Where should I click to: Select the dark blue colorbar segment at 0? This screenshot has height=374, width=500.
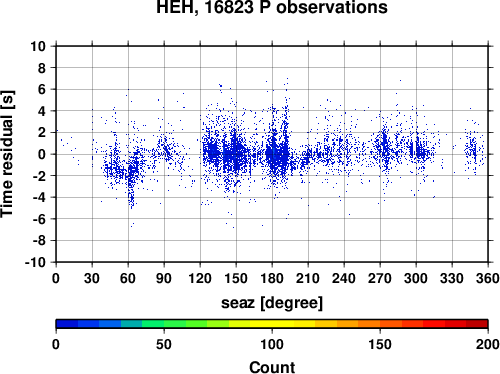click(67, 324)
